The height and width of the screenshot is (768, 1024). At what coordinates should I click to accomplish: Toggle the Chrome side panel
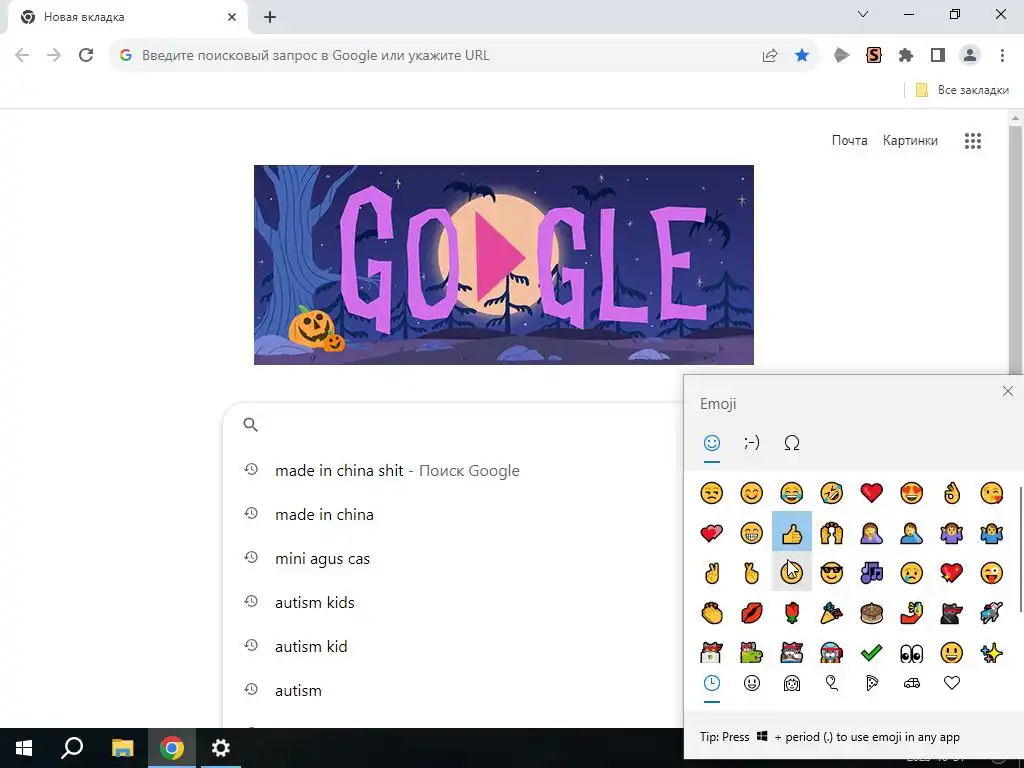(x=938, y=56)
